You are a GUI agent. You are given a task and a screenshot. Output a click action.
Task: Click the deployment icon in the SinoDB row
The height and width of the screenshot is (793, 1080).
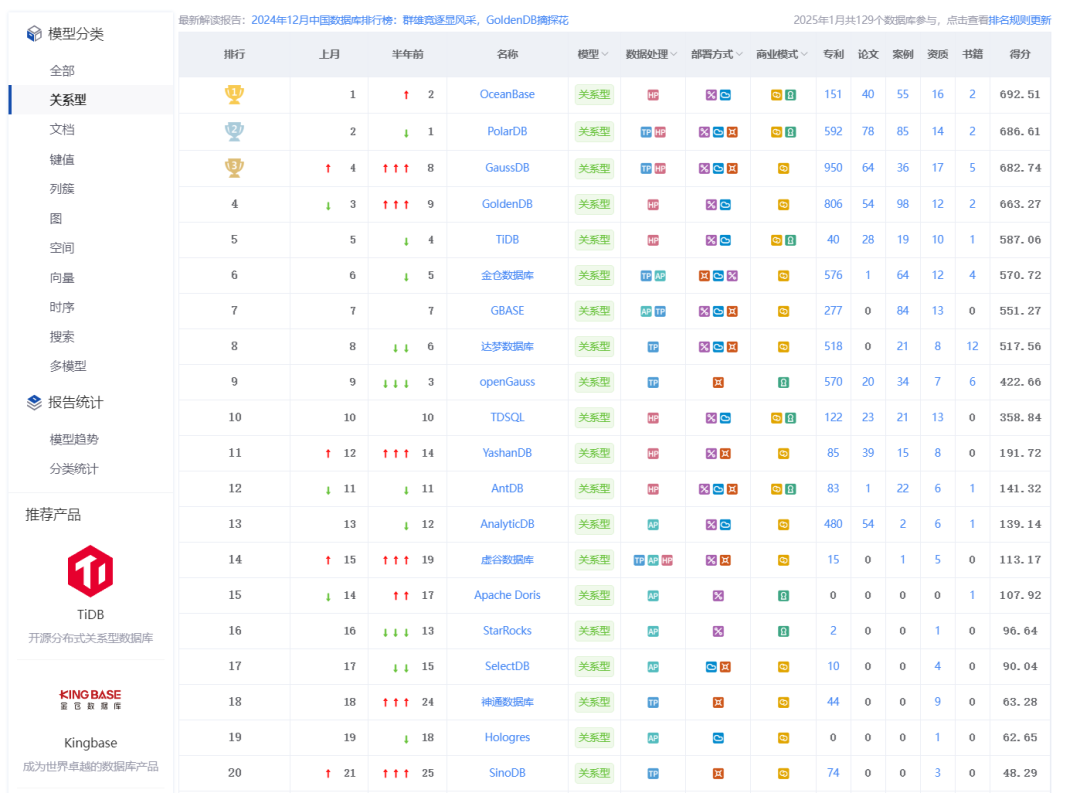coord(718,774)
